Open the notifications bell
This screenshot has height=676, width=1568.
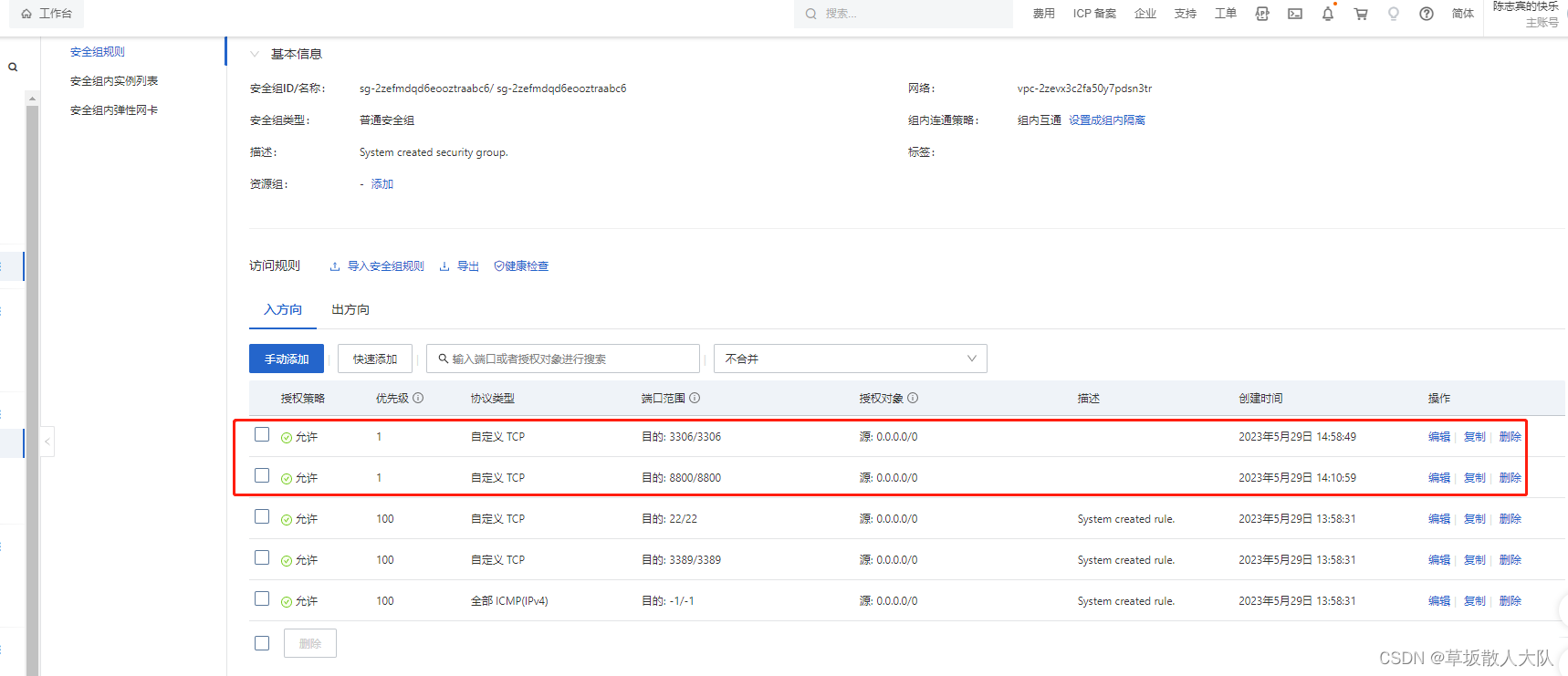1328,14
